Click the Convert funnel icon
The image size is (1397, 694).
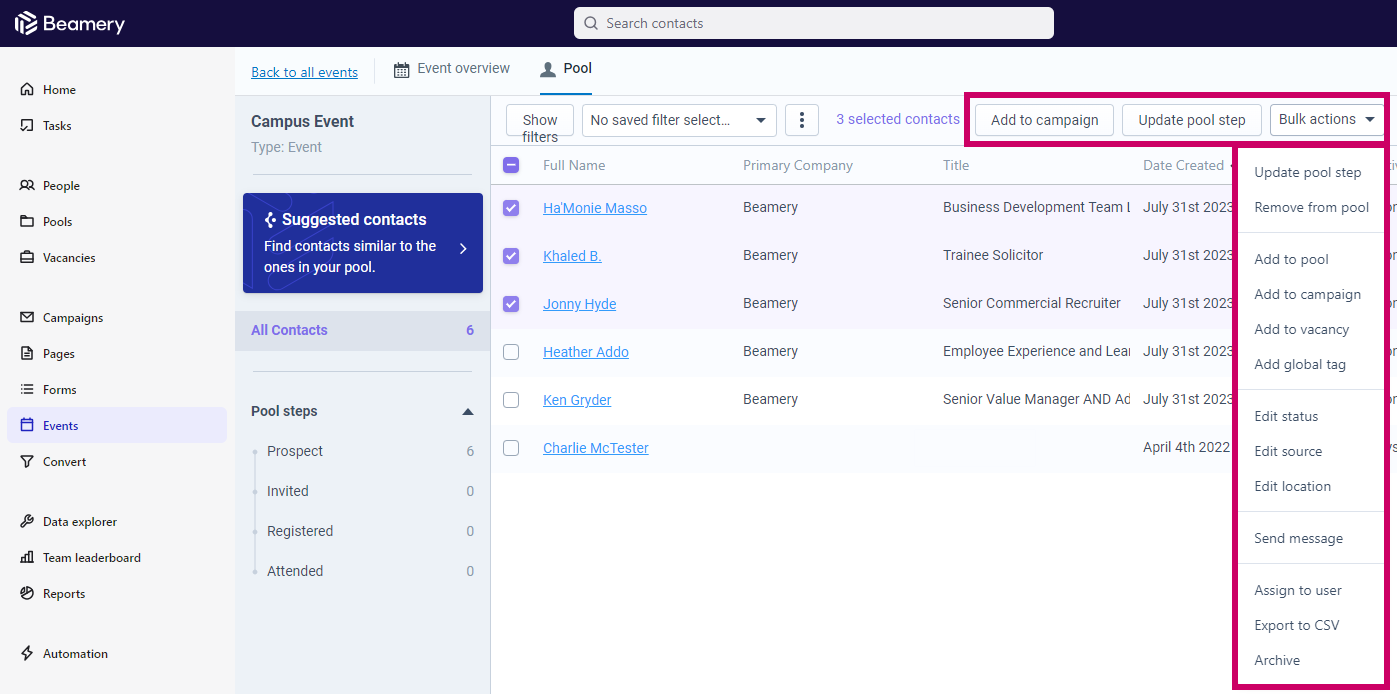coord(27,462)
